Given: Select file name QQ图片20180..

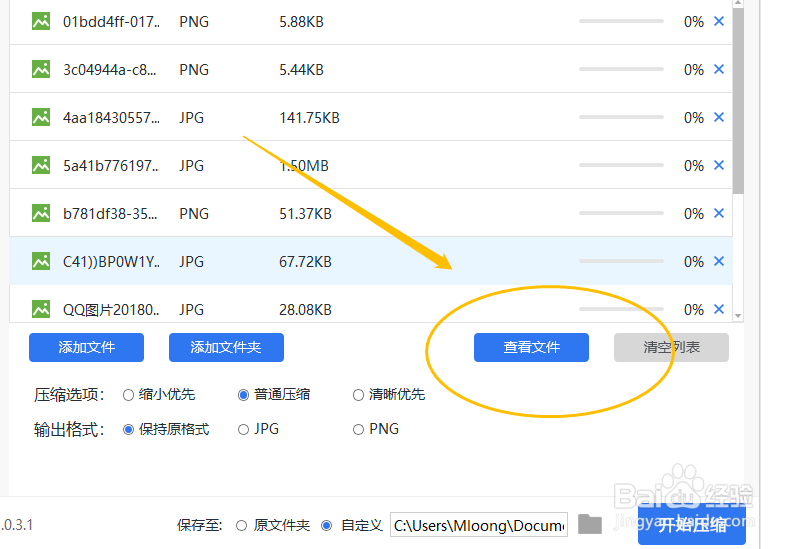Looking at the screenshot, I should [111, 310].
